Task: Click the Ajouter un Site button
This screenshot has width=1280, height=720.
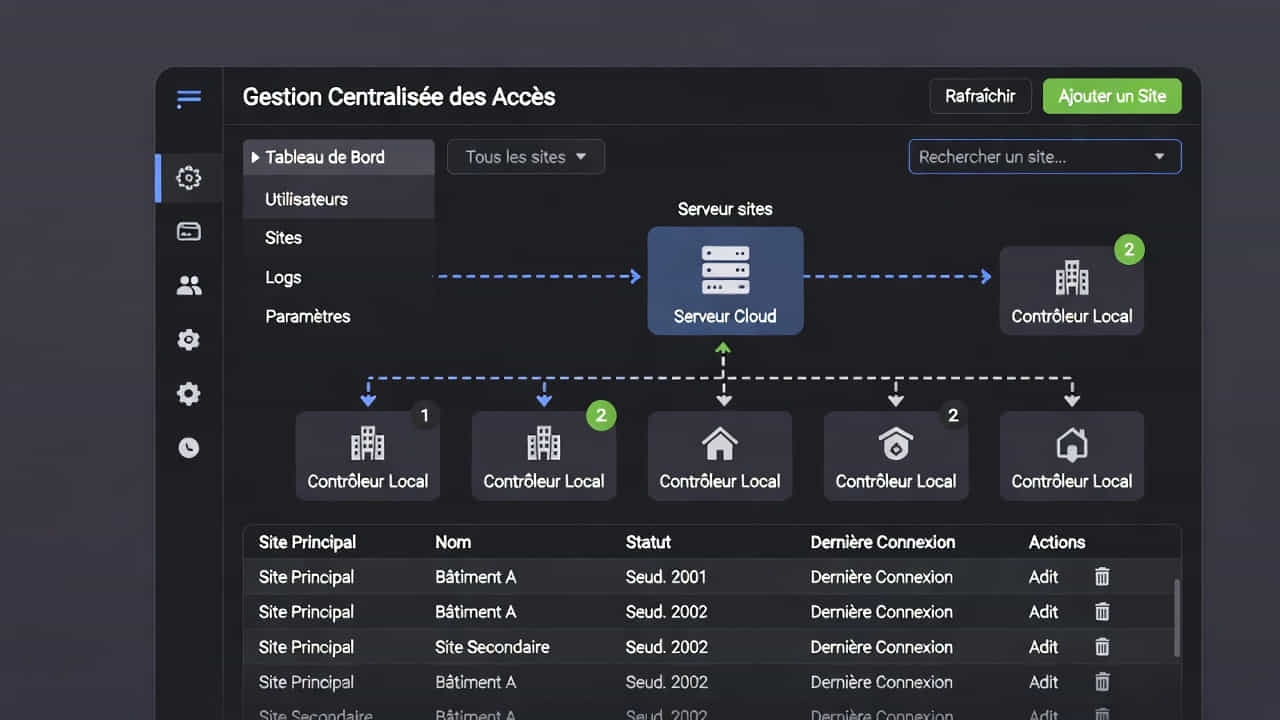Action: 1112,96
